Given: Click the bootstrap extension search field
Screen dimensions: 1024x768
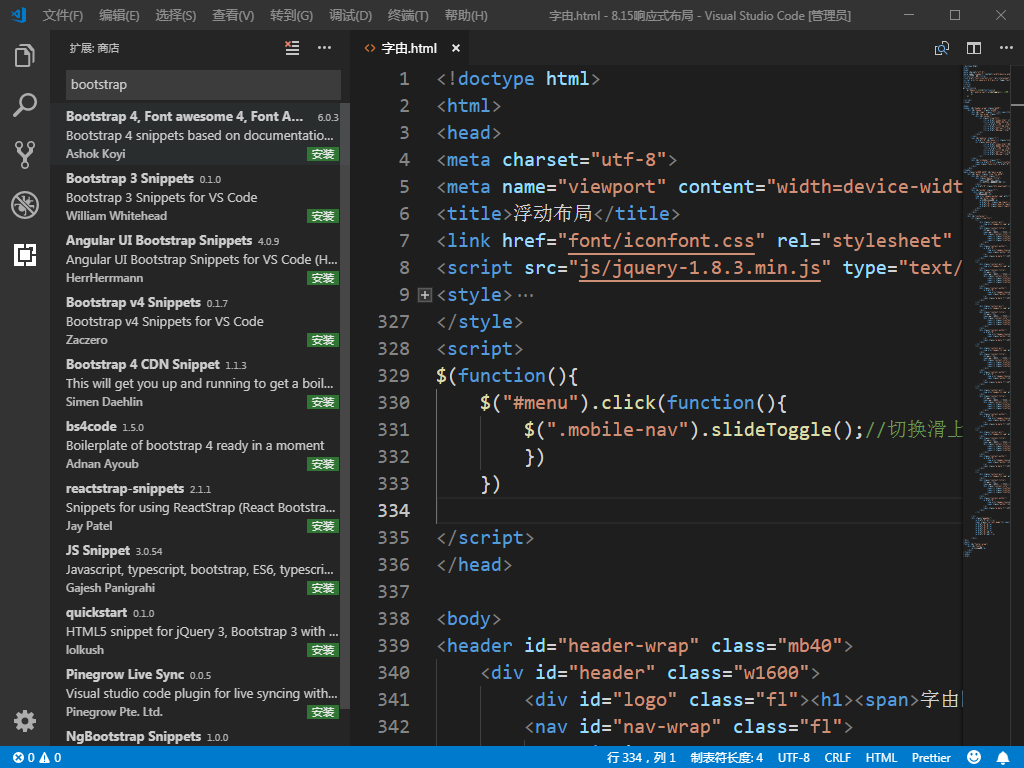Looking at the screenshot, I should click(x=203, y=85).
